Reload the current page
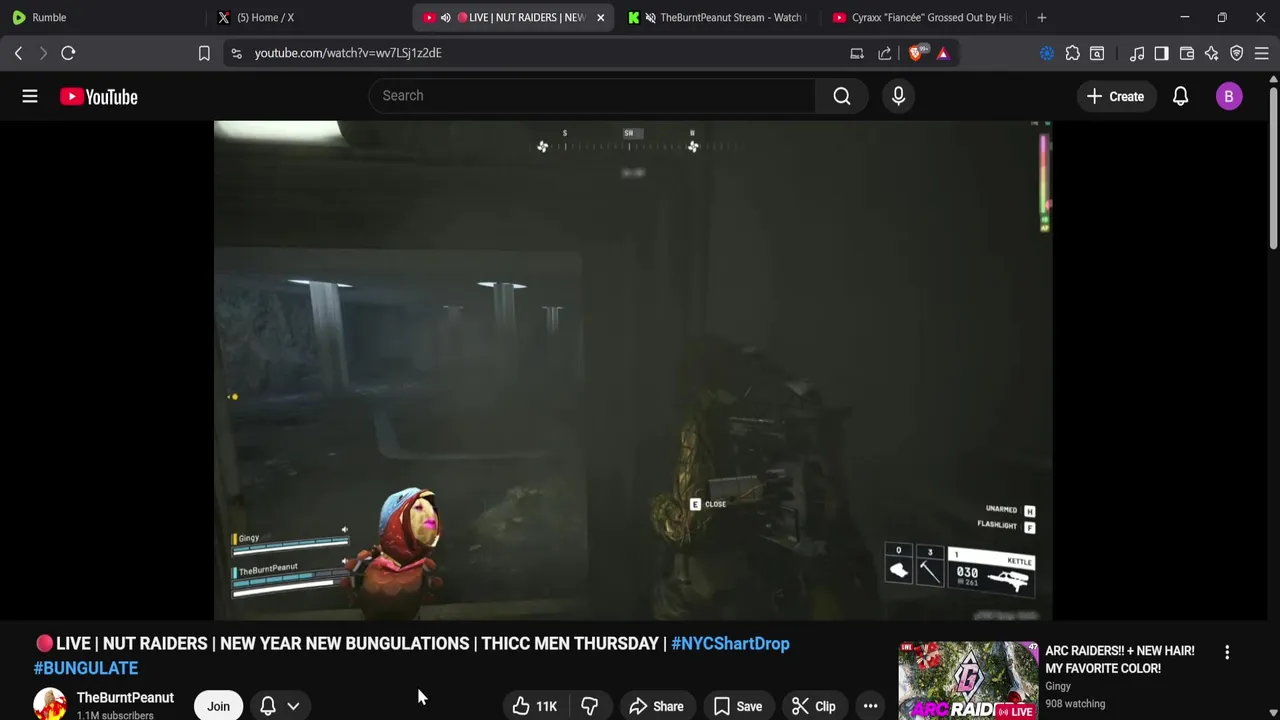 [x=68, y=53]
